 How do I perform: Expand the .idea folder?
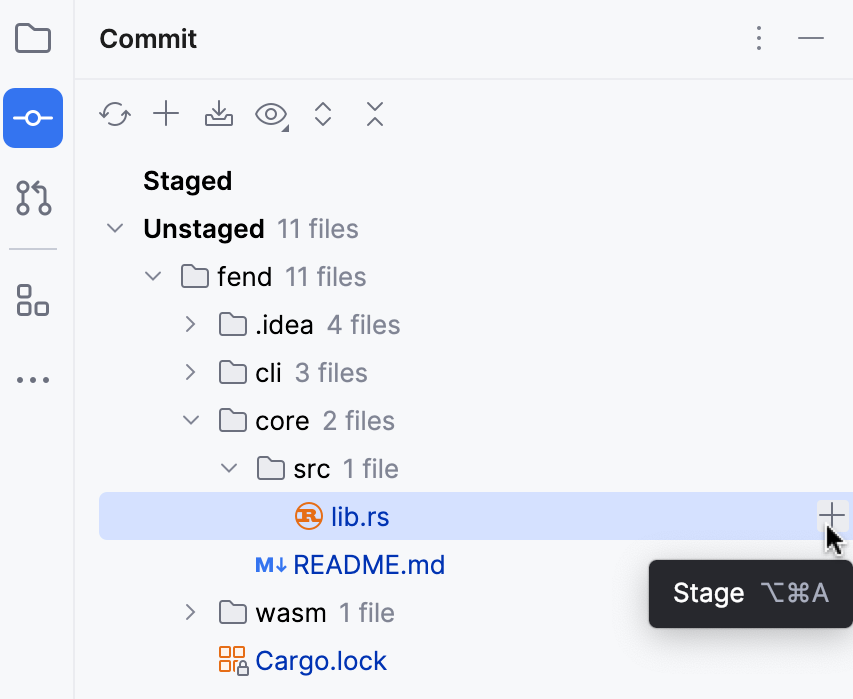190,324
